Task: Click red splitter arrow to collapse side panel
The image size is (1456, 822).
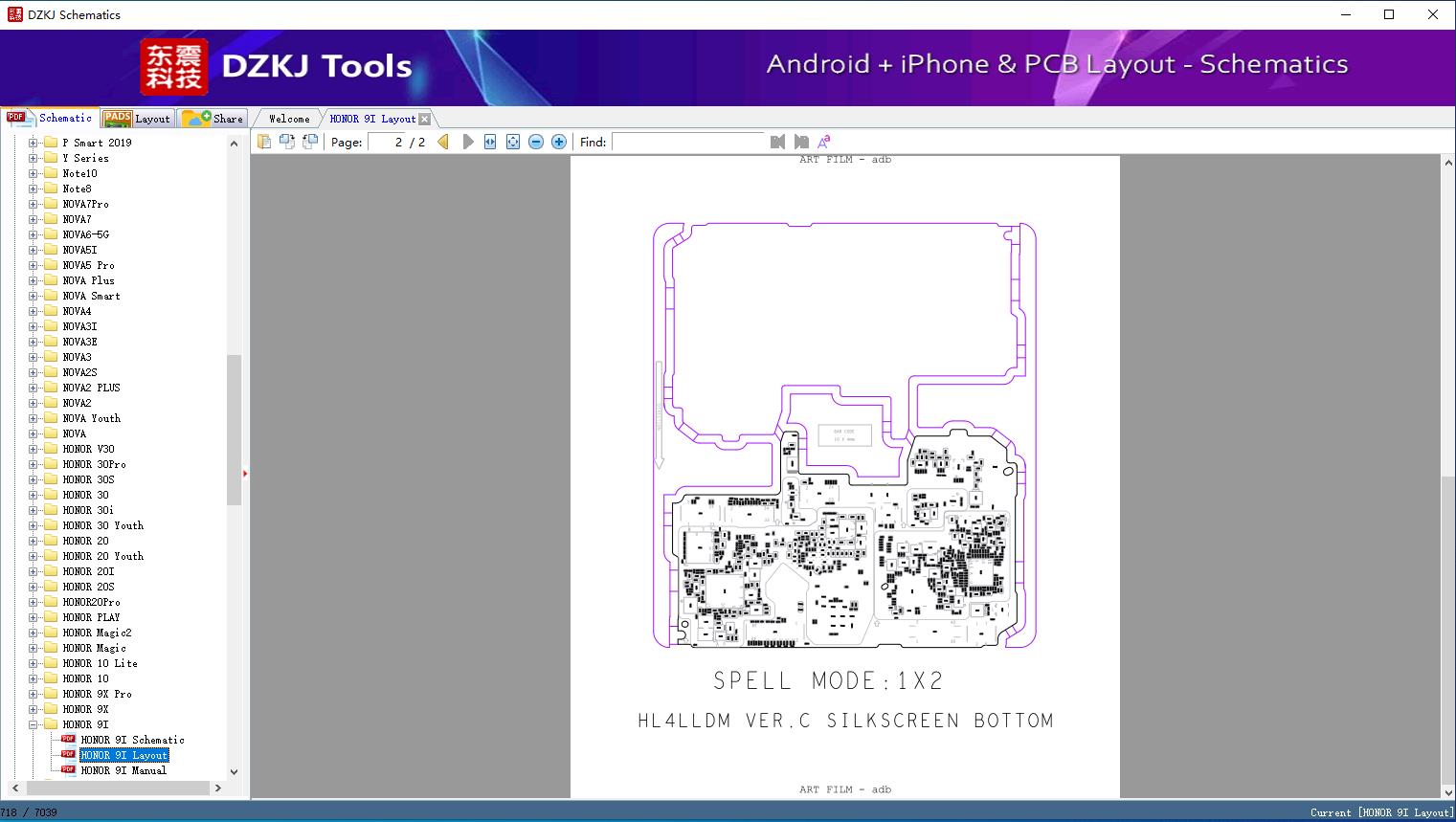Action: click(245, 474)
